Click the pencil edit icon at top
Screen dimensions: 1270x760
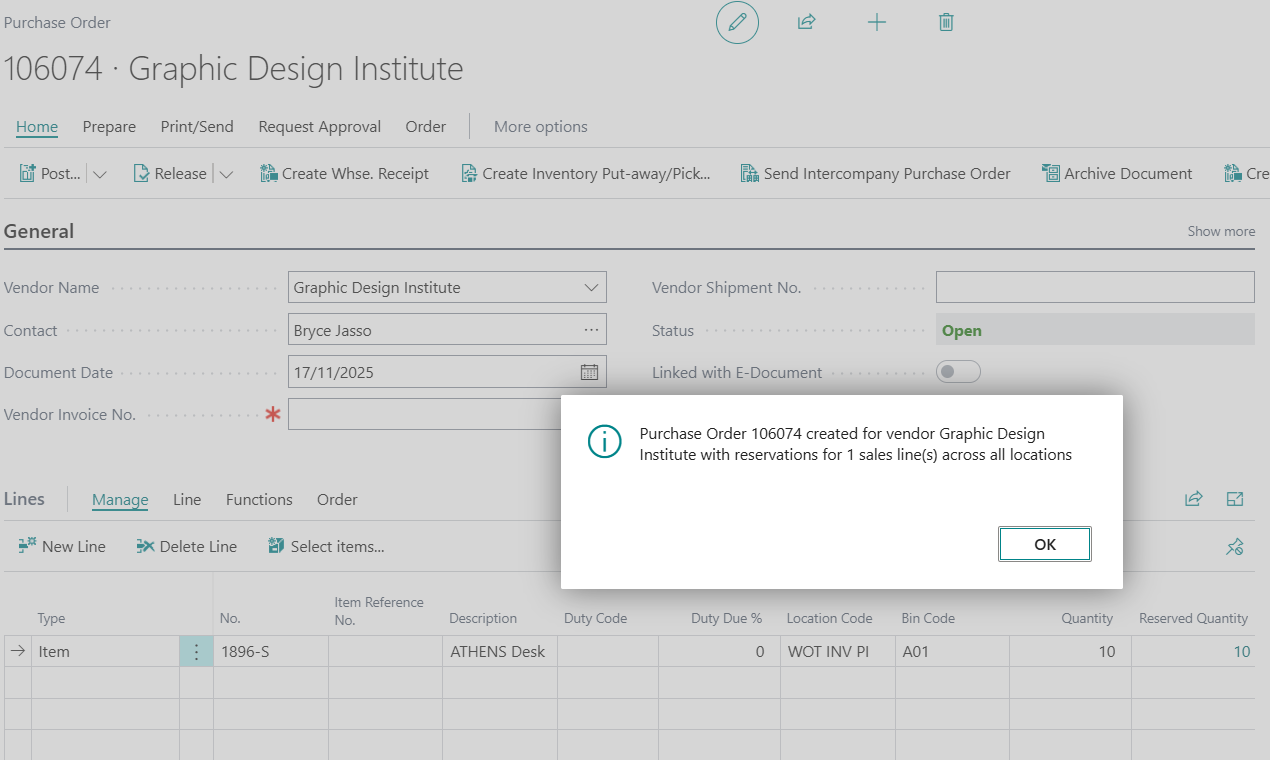tap(737, 22)
